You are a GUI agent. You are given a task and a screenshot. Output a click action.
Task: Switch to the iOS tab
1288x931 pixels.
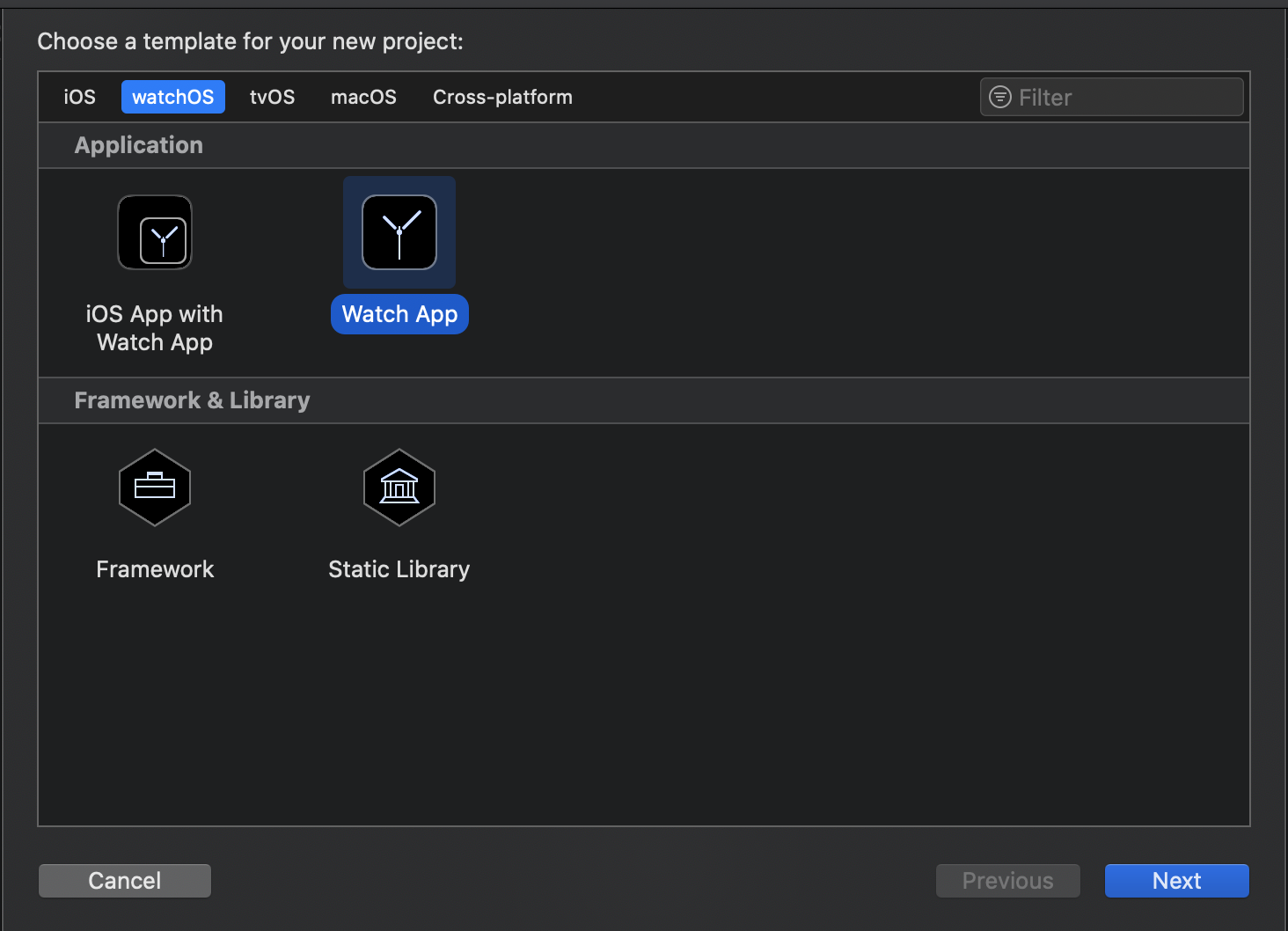click(x=79, y=97)
